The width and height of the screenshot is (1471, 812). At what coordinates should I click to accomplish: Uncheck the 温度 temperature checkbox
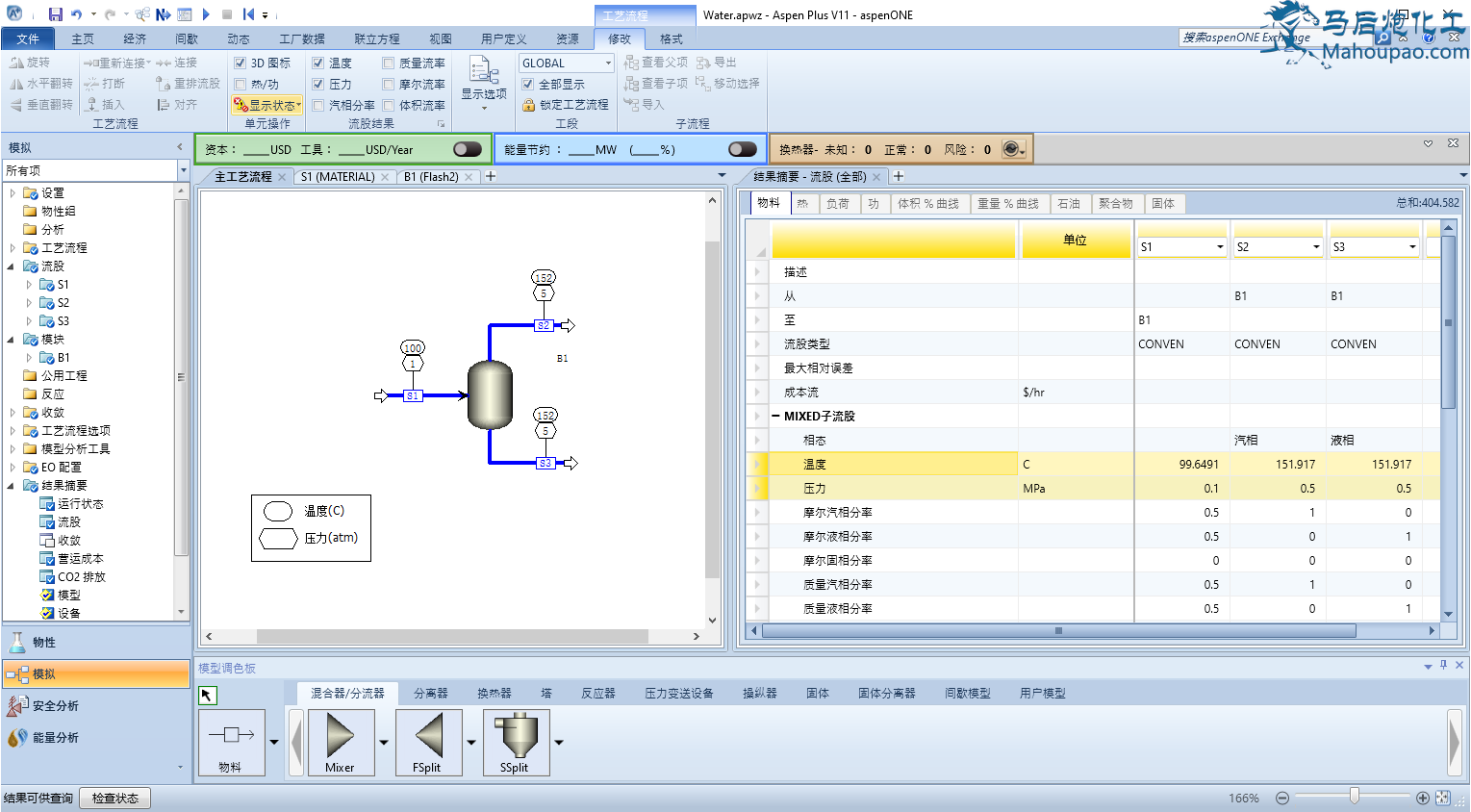(x=318, y=63)
